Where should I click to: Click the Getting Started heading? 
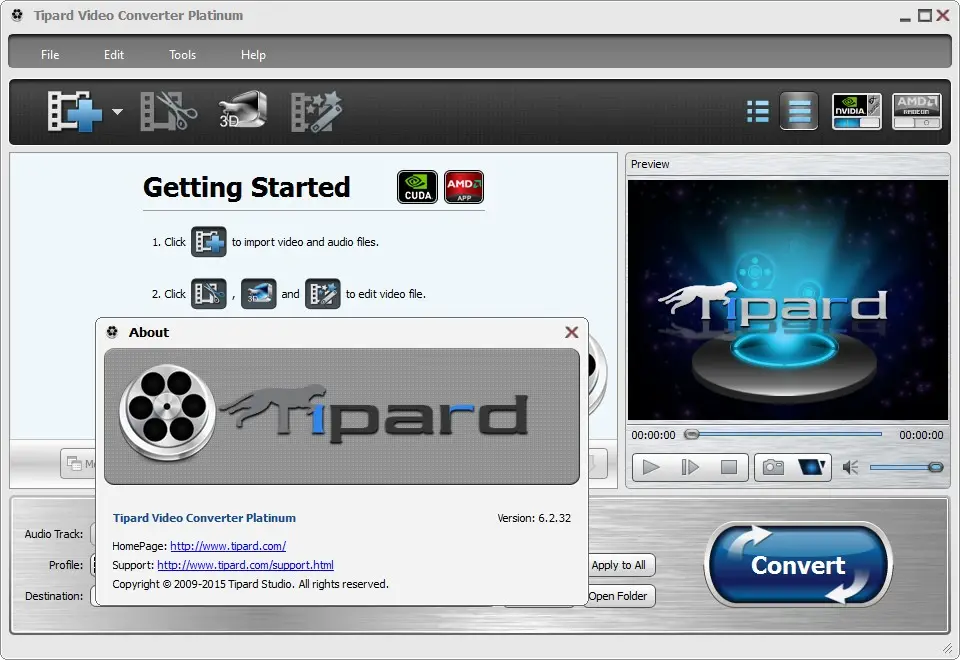(247, 187)
